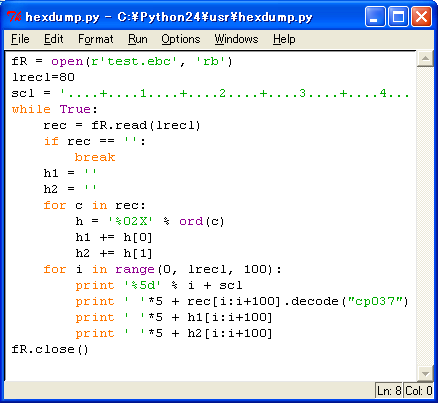Click the 'scl =' ruler string line
Screen dimensions: 438x403
(210, 93)
